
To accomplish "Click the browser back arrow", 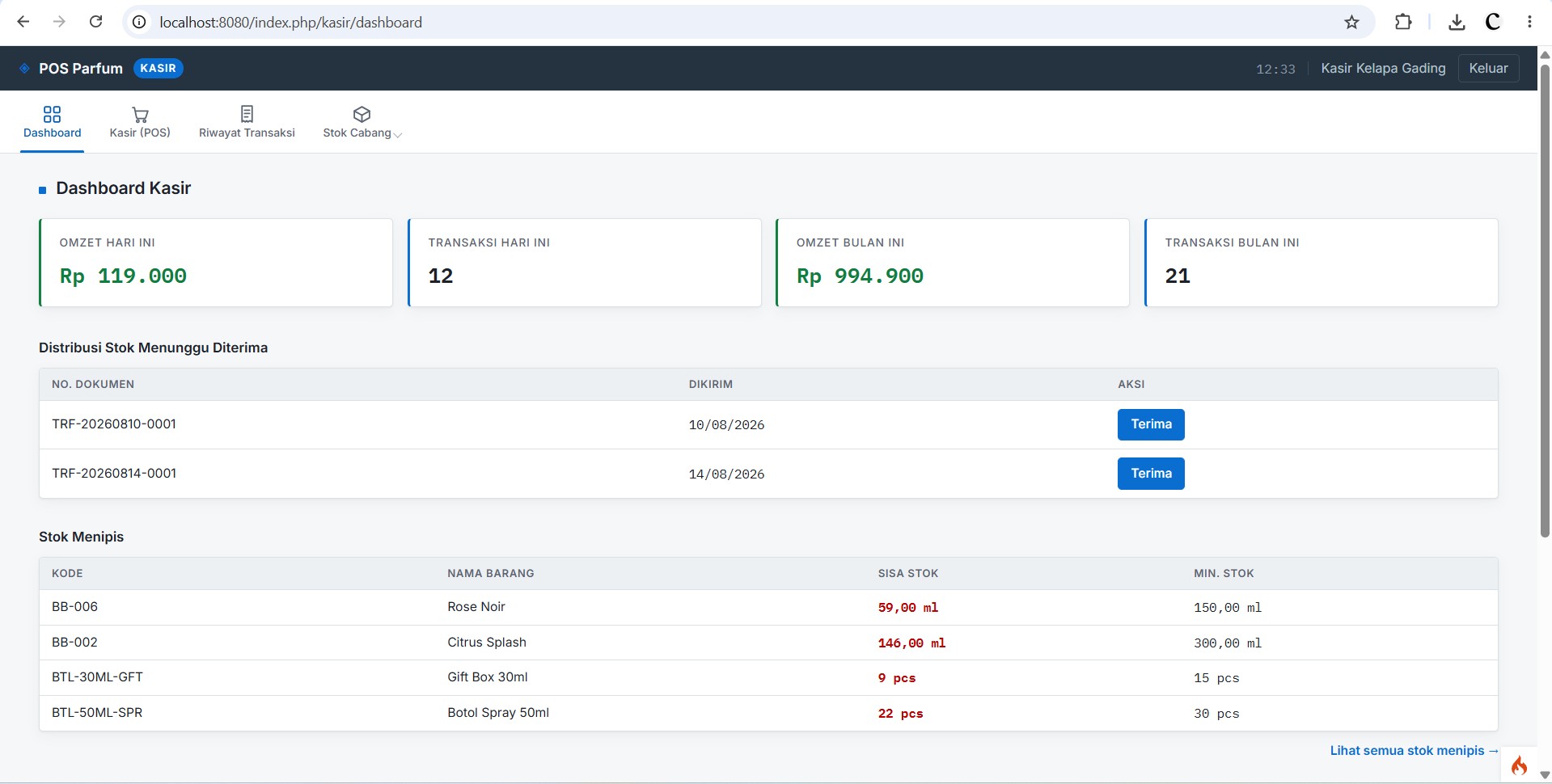I will (23, 22).
